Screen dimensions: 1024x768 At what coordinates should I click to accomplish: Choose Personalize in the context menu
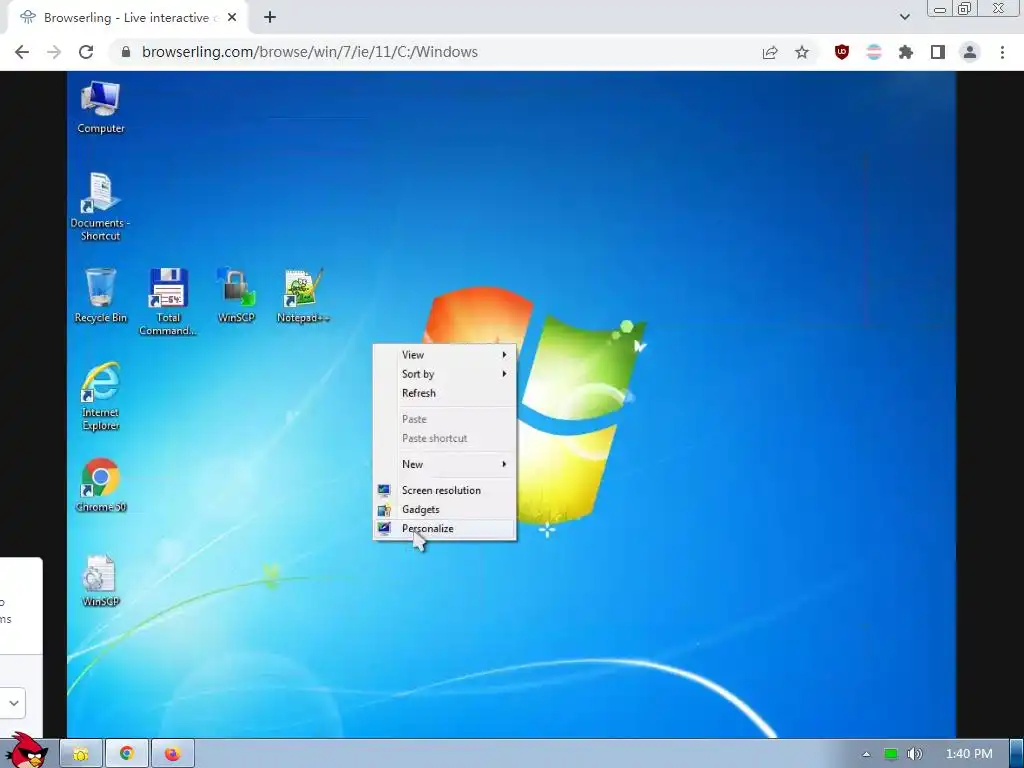pos(445,528)
